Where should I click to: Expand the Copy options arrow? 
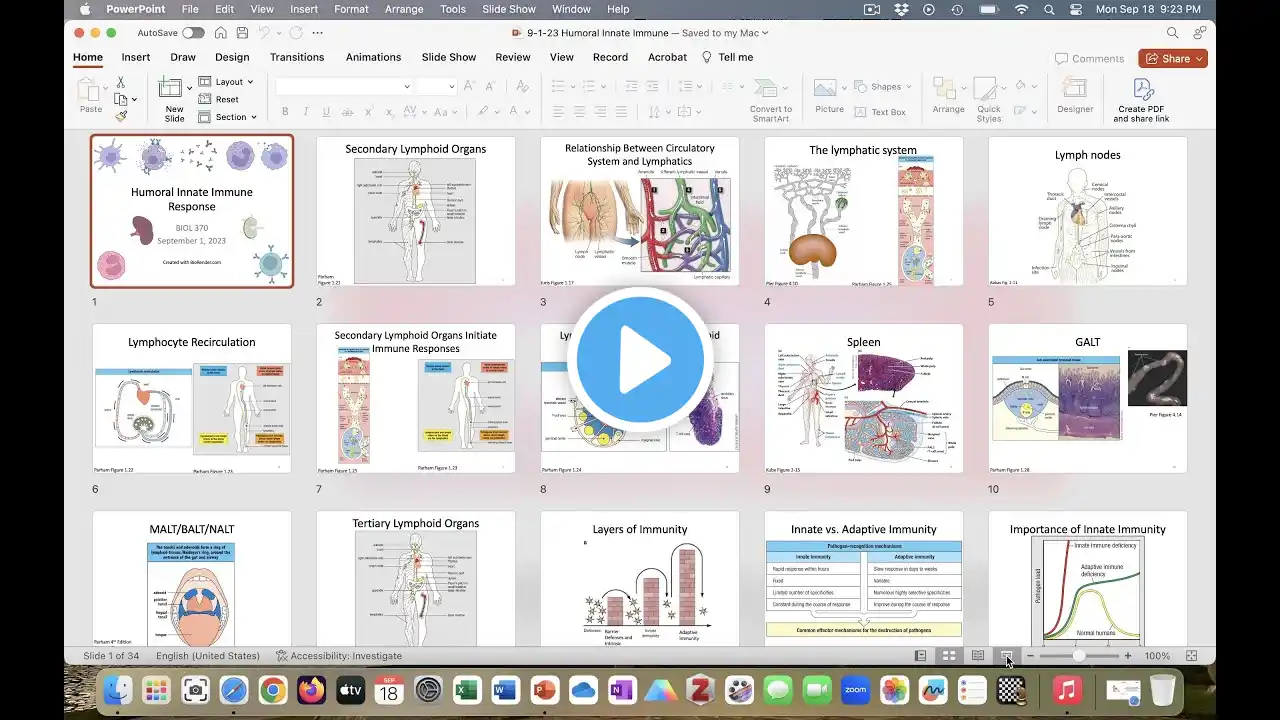[x=134, y=99]
